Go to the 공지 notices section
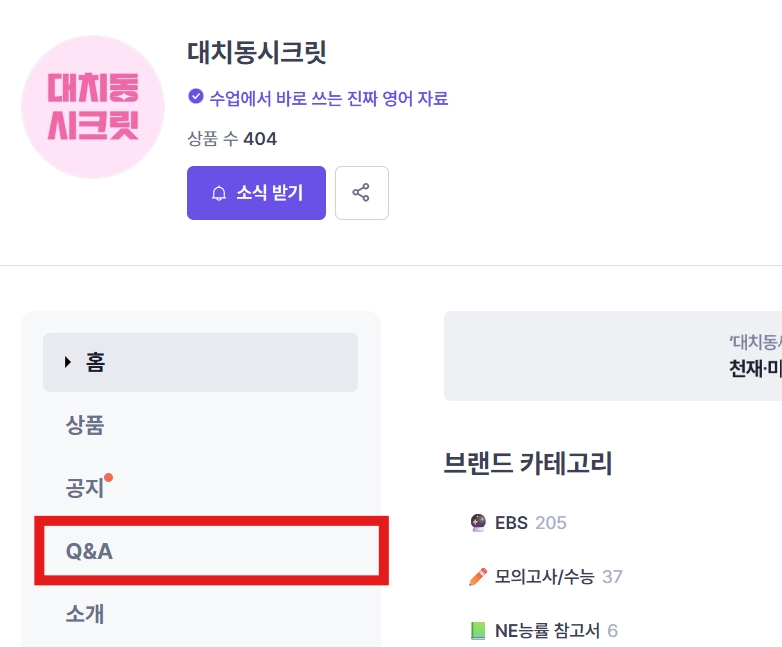Viewport: 782px width, 647px height. point(84,488)
